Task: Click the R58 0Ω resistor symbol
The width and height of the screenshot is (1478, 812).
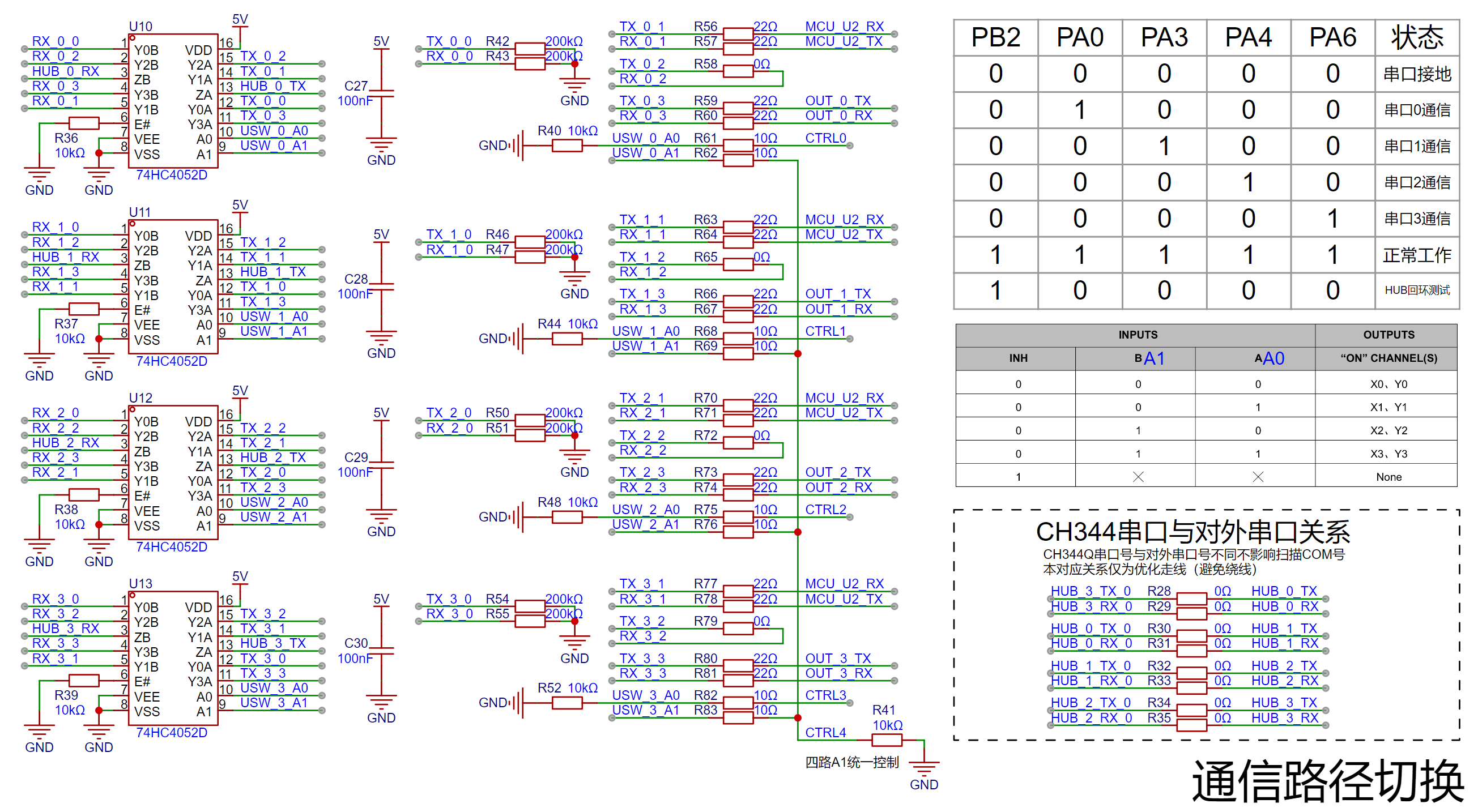Action: 738,71
